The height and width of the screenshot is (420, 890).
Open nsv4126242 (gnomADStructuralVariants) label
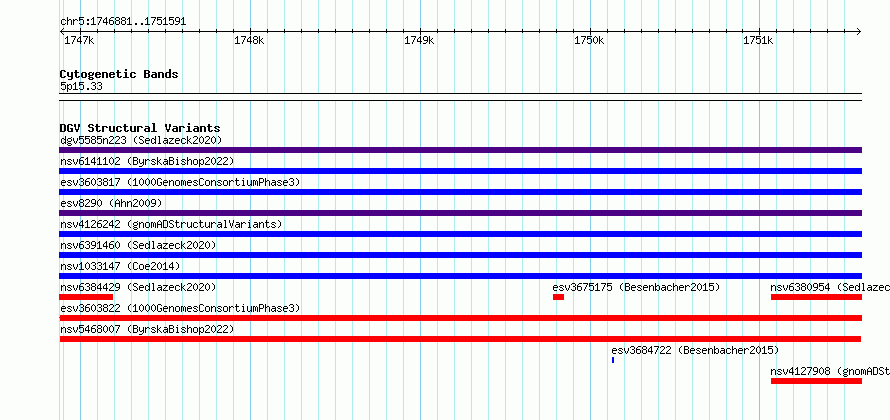coord(171,224)
